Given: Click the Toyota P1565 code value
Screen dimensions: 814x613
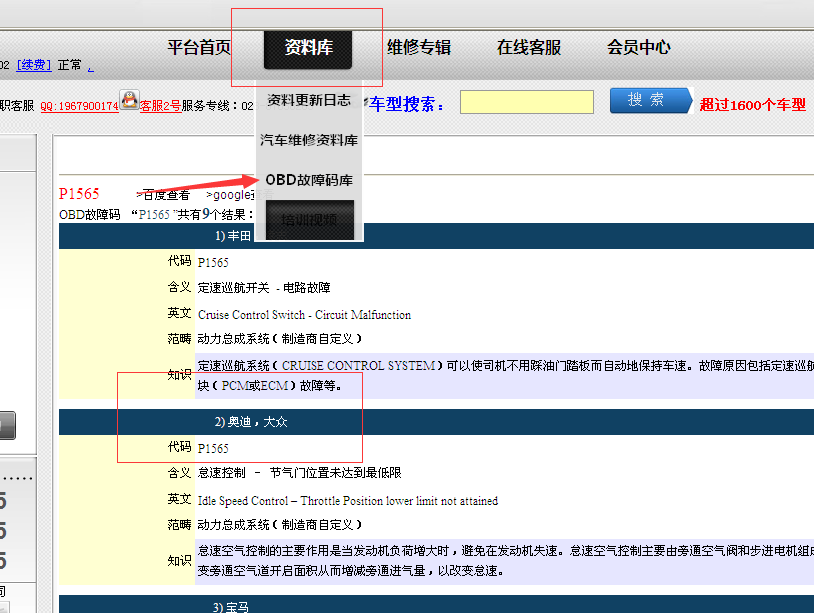Looking at the screenshot, I should pyautogui.click(x=213, y=263).
